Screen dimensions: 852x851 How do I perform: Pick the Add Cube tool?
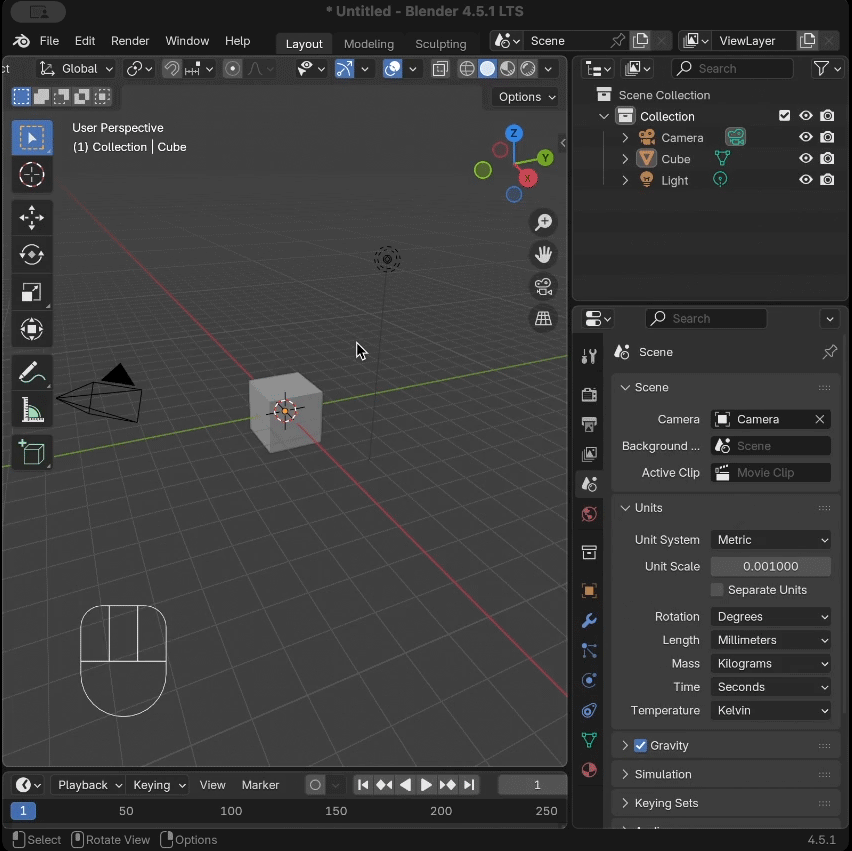coord(32,453)
